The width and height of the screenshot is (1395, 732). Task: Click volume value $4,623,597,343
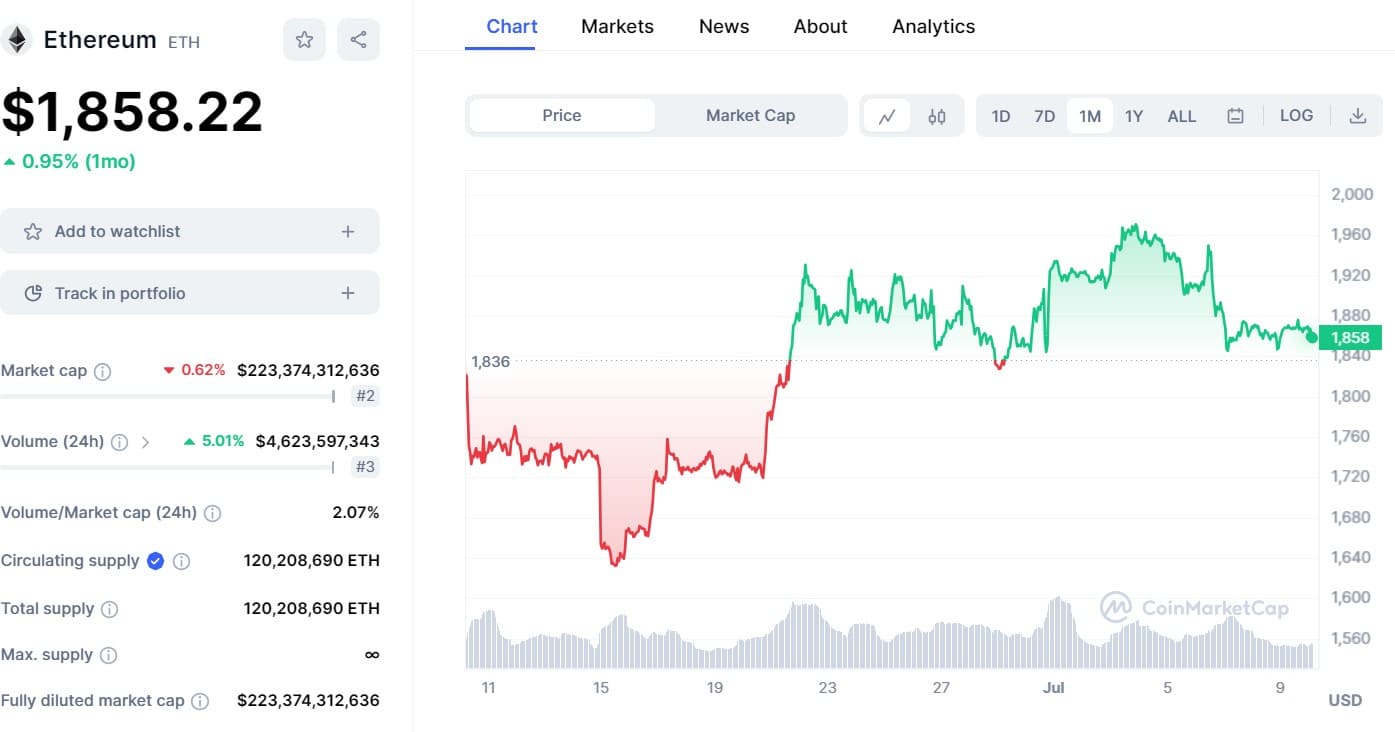(318, 442)
